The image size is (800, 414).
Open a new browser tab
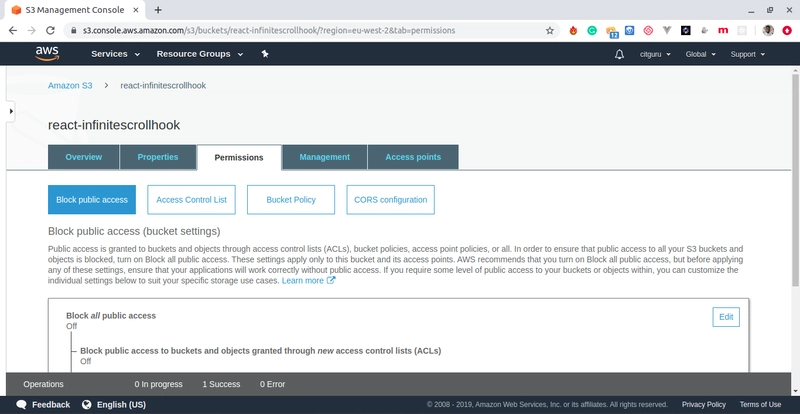coord(158,10)
